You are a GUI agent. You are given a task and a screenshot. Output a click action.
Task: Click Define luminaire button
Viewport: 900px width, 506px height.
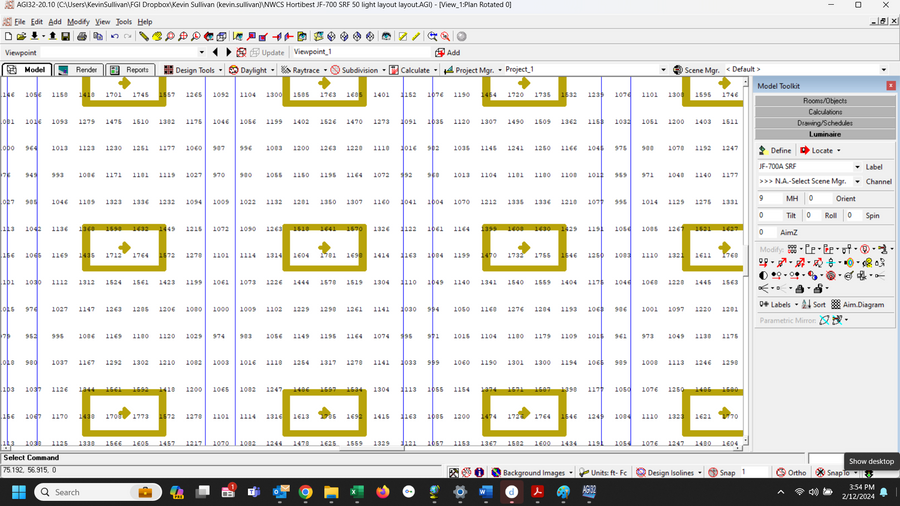[x=775, y=150]
